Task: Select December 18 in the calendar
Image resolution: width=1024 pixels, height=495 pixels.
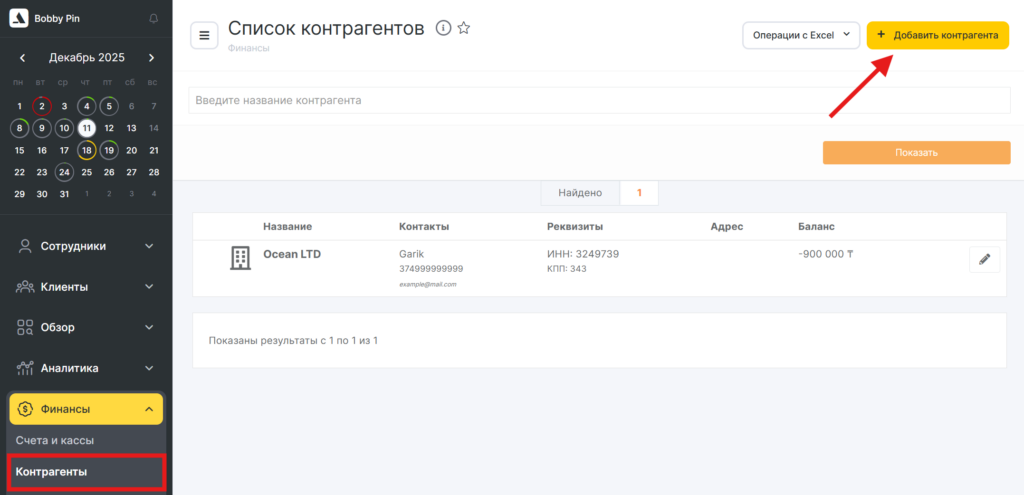Action: (x=87, y=150)
